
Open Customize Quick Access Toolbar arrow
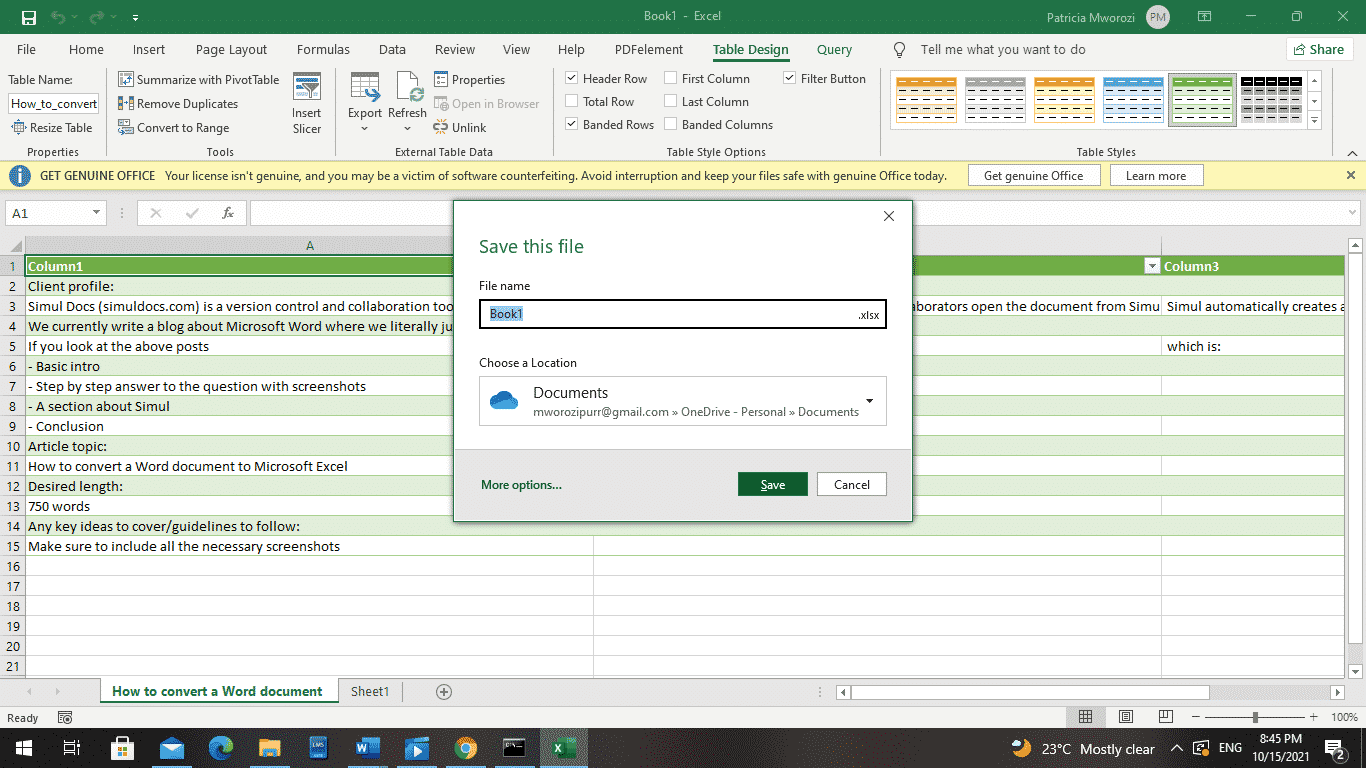(135, 17)
